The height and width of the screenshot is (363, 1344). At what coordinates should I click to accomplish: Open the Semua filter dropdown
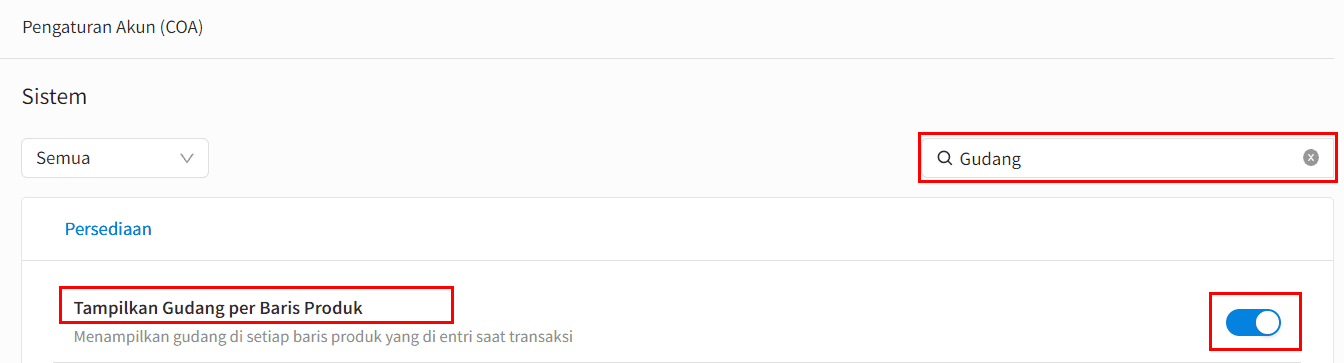coord(115,158)
